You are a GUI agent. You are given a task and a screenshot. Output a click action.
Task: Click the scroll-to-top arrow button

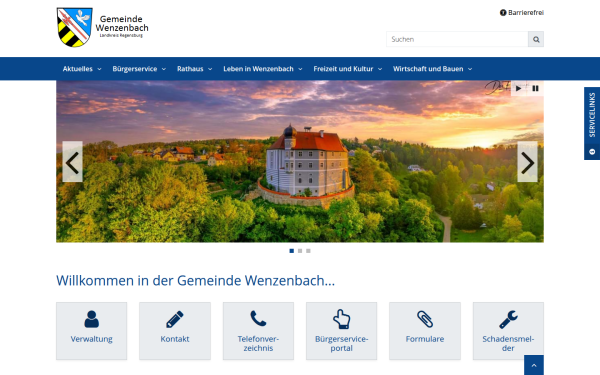534,365
